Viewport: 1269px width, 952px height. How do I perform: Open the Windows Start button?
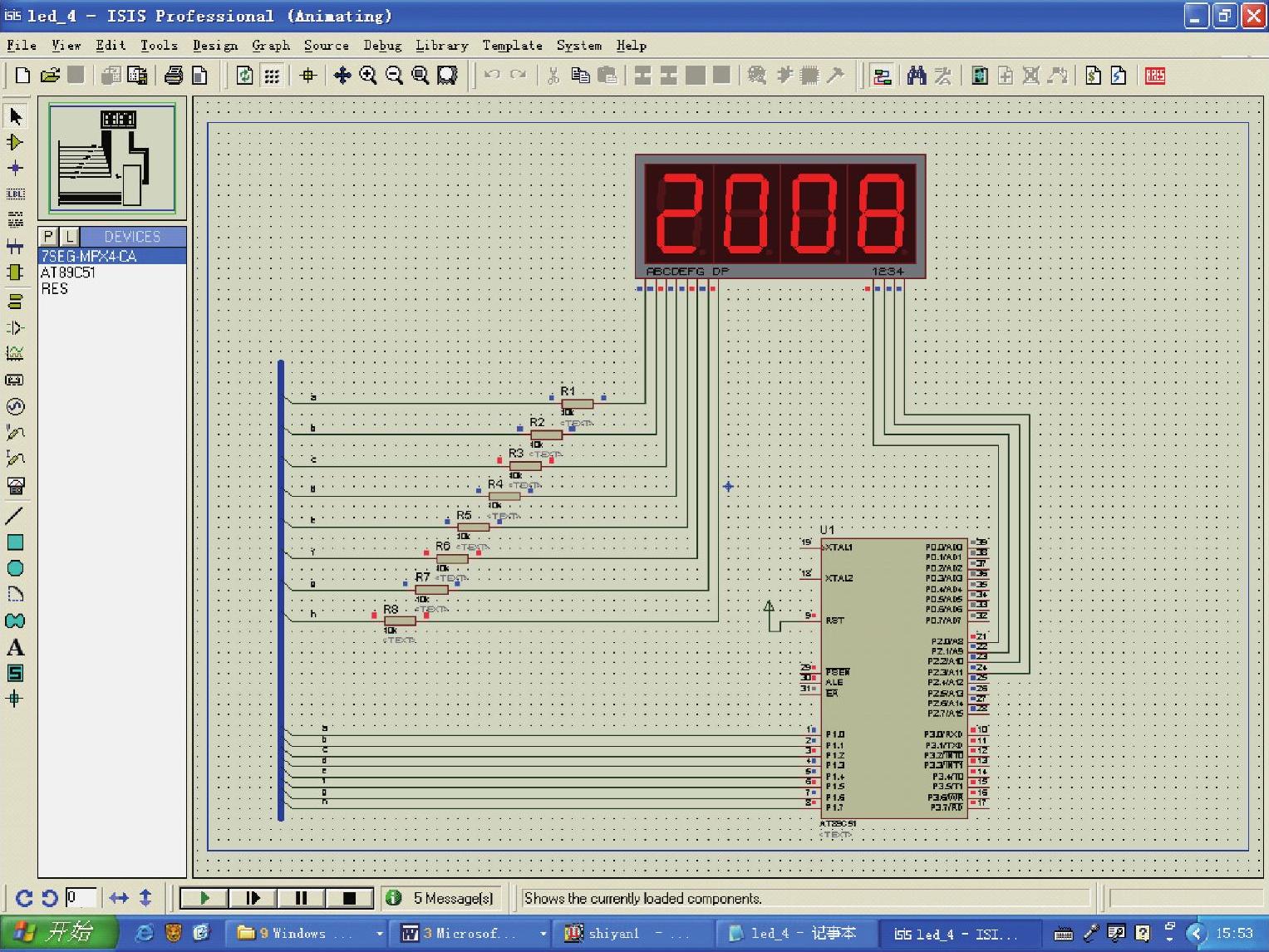[x=57, y=934]
